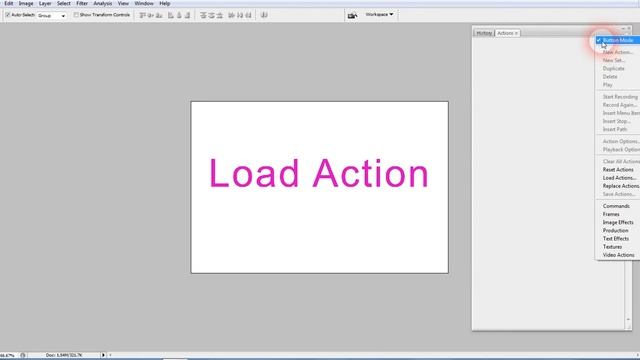Open the Help menu

coord(164,3)
